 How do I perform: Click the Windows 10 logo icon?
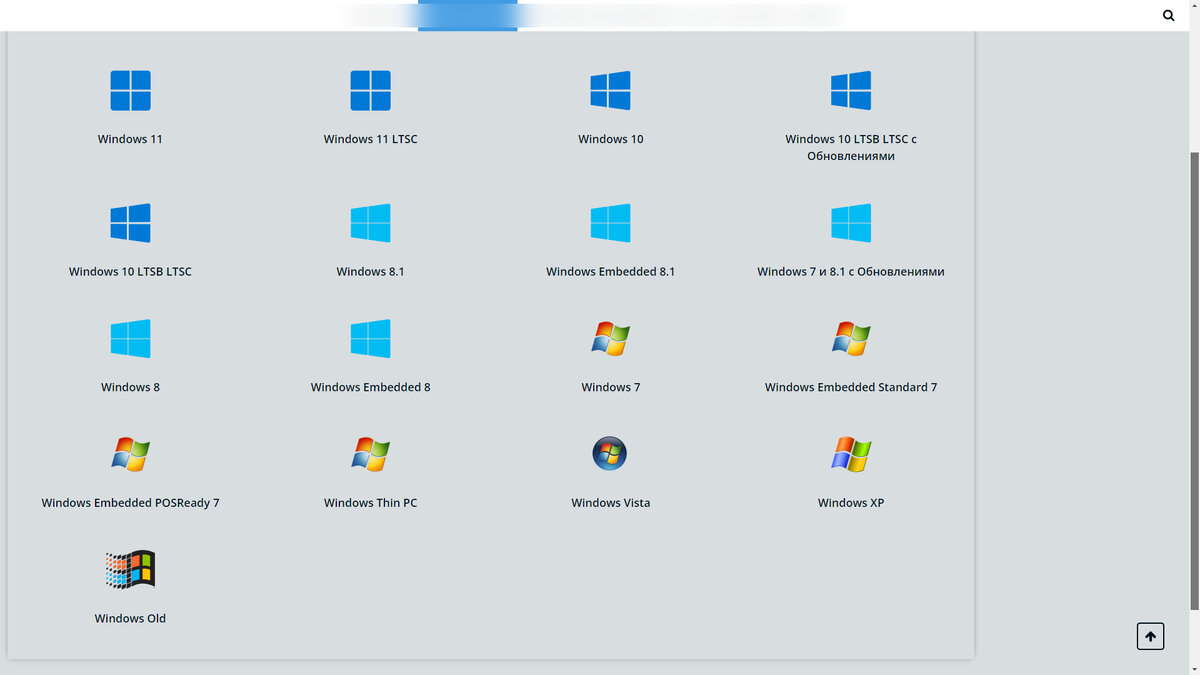pos(610,90)
